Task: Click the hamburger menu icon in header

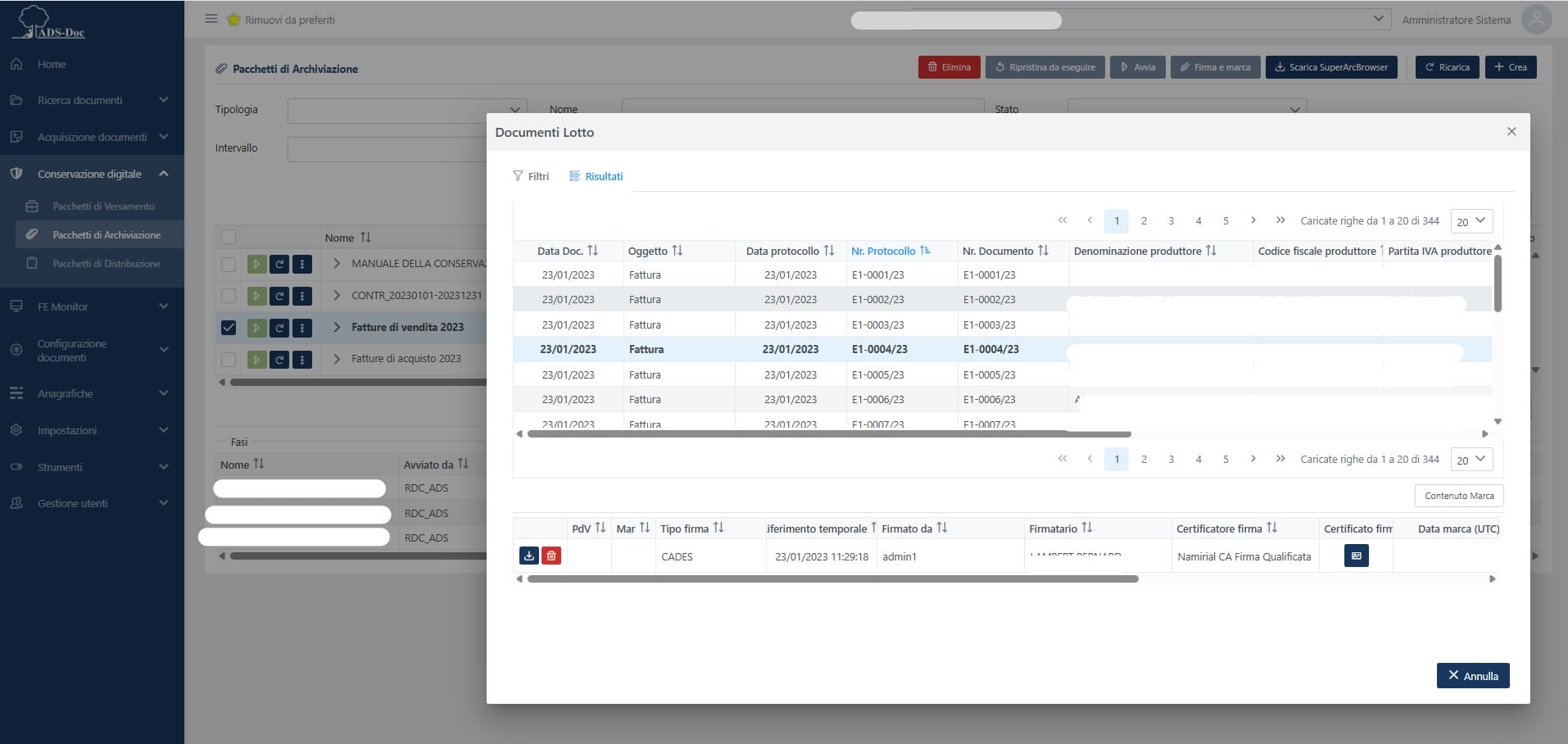Action: tap(211, 19)
